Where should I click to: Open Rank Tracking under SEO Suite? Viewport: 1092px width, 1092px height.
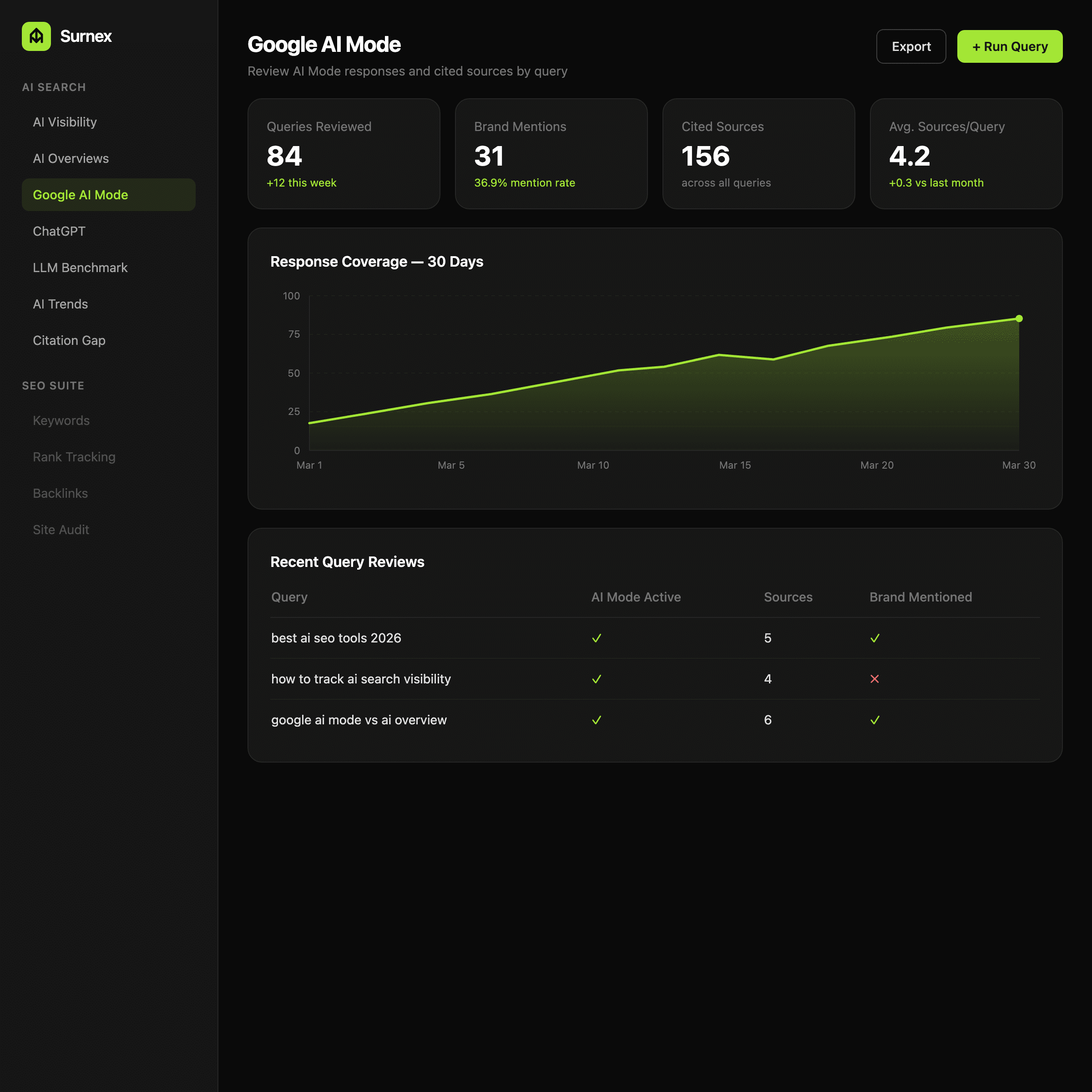(x=74, y=457)
